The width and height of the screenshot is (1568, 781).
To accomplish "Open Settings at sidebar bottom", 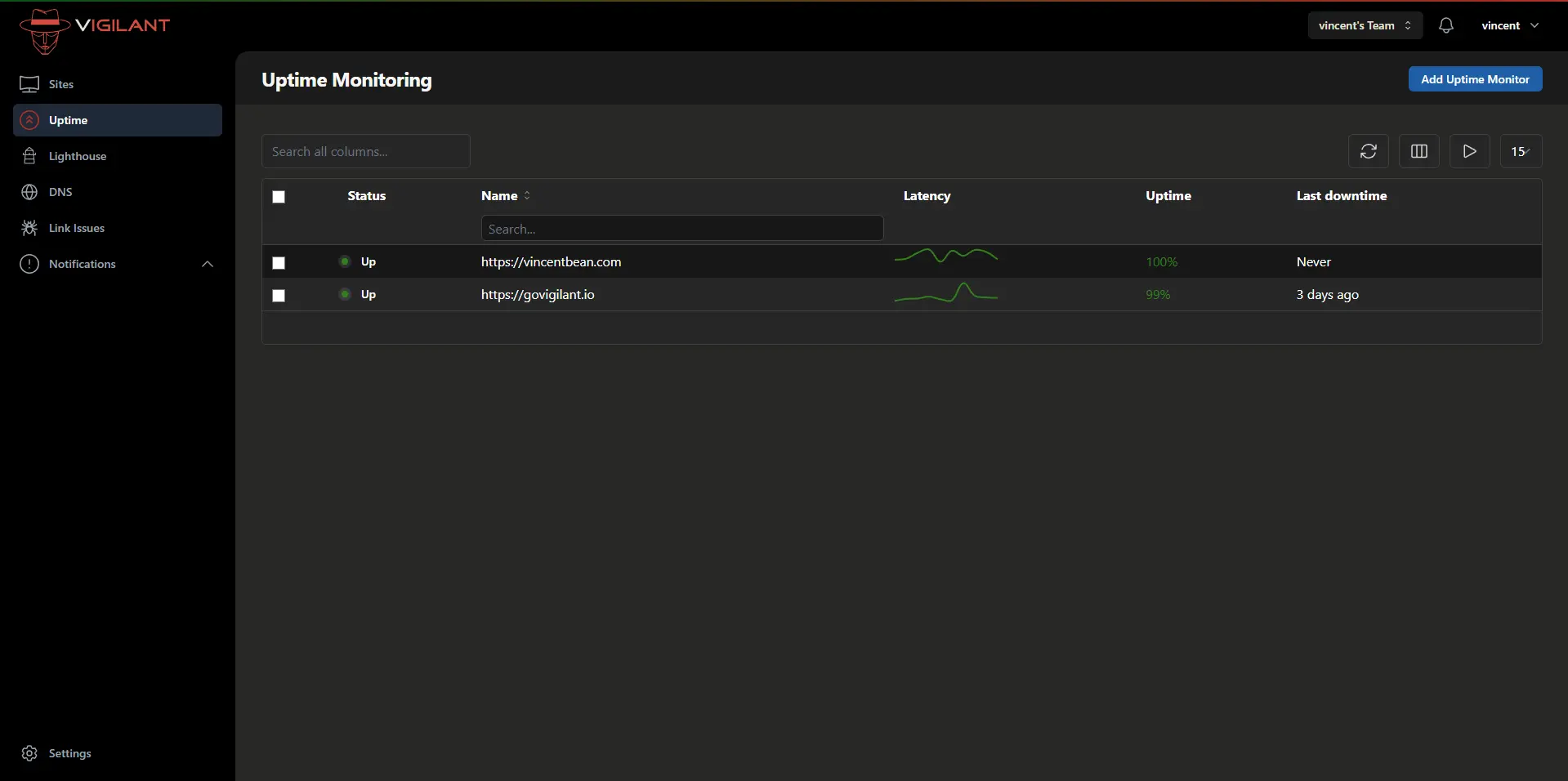I will tap(118, 753).
